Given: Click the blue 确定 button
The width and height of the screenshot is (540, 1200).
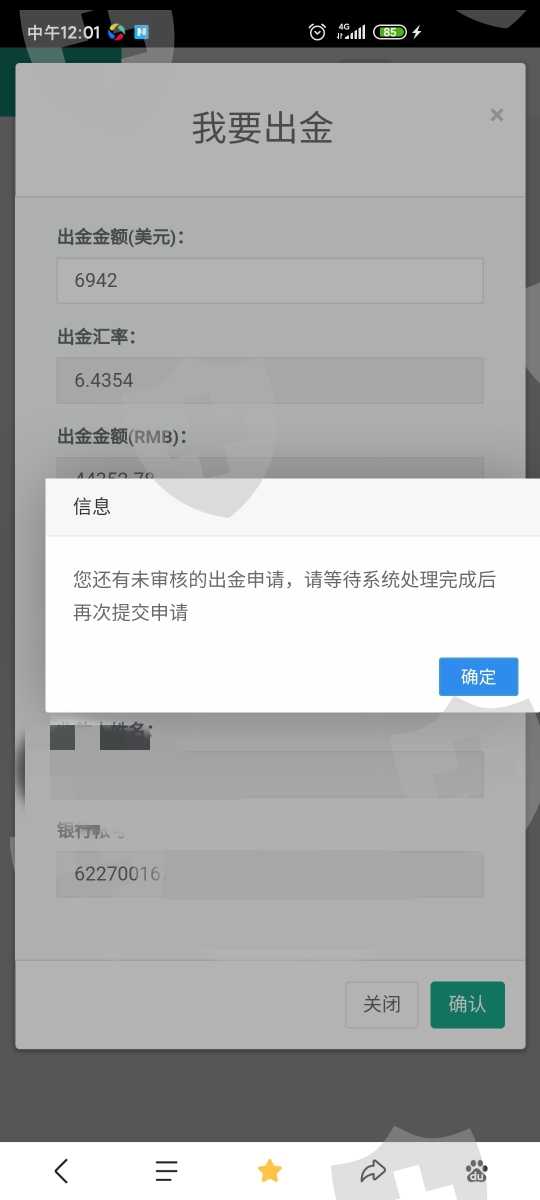Looking at the screenshot, I should 478,677.
